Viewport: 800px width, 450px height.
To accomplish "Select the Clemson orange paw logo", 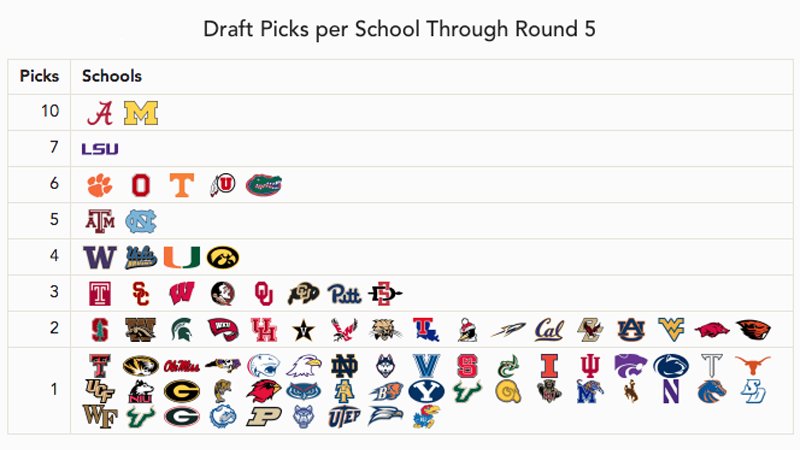I will (x=100, y=185).
